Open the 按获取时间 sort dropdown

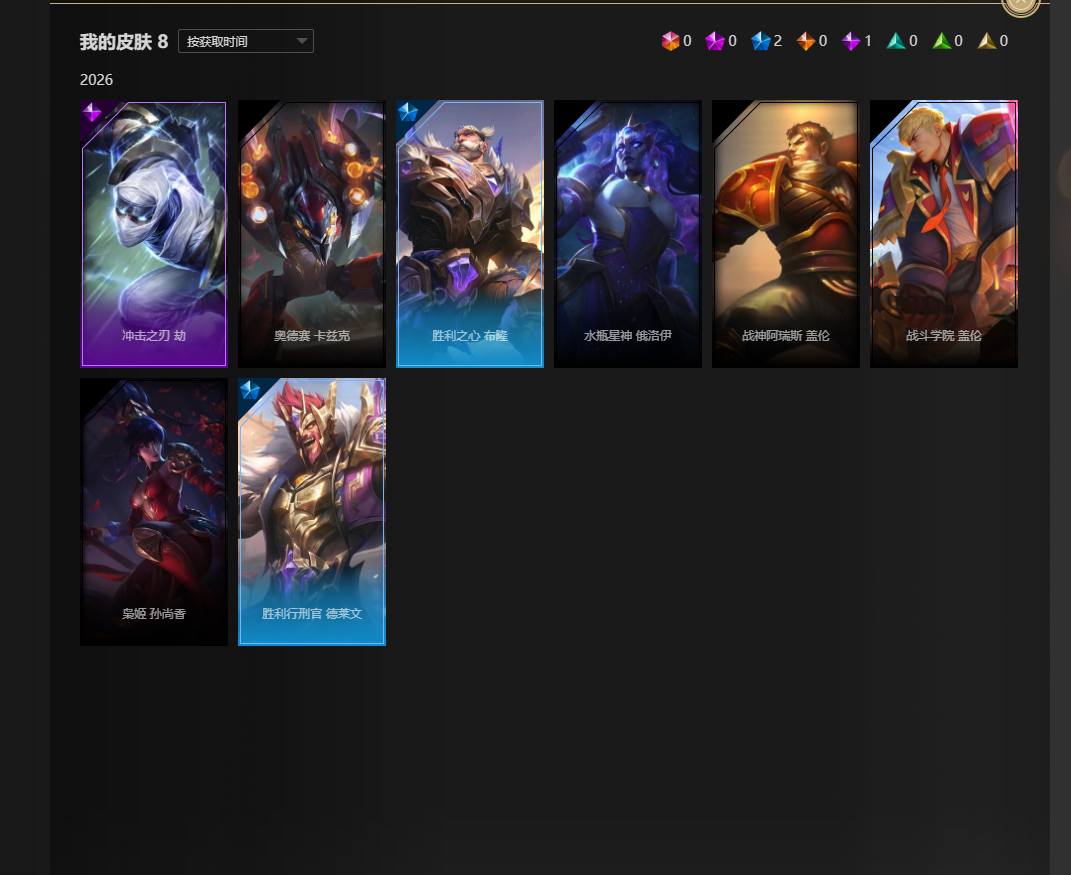click(x=245, y=41)
